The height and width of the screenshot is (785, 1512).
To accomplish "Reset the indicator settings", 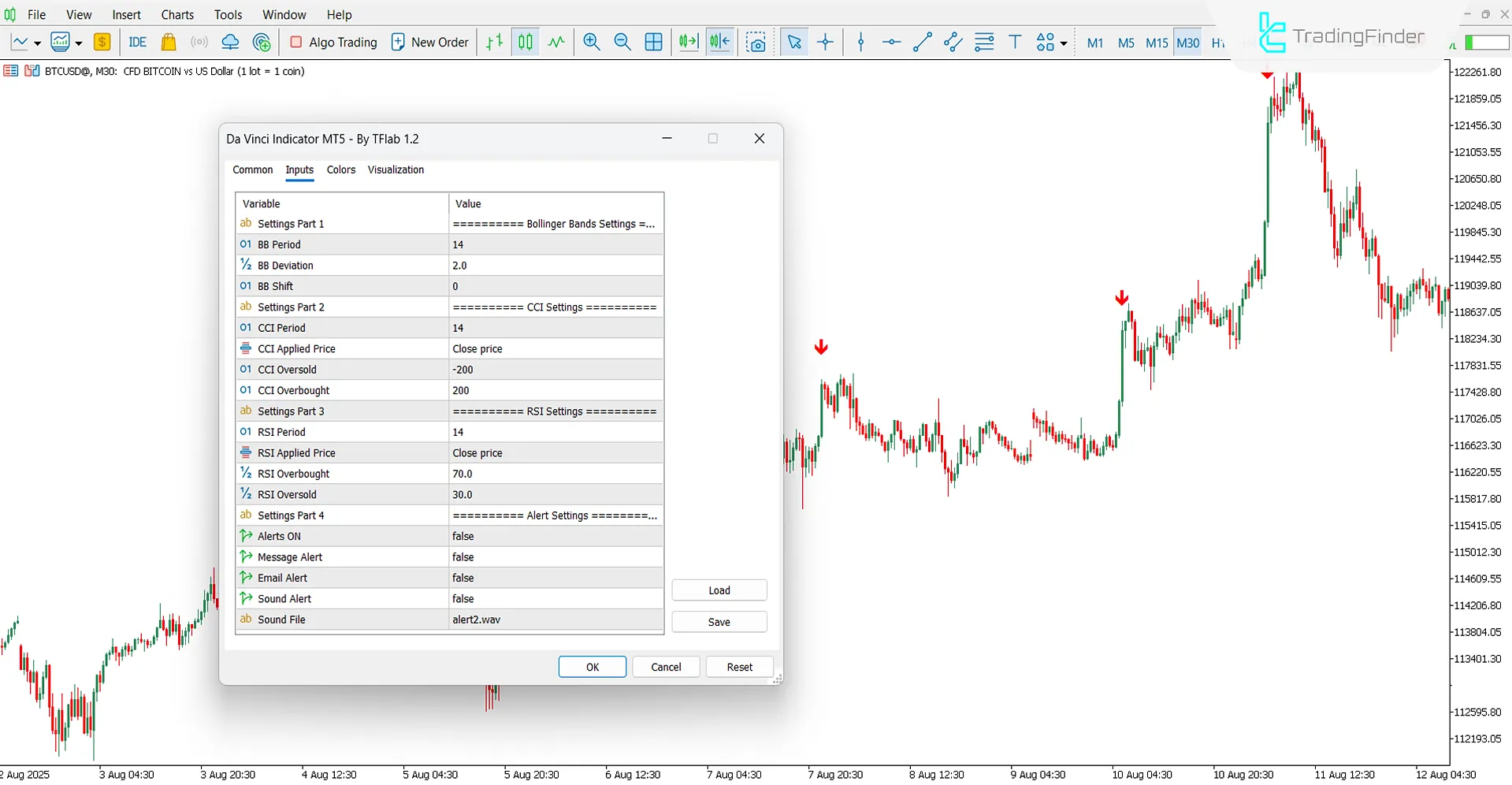I will 739,666.
